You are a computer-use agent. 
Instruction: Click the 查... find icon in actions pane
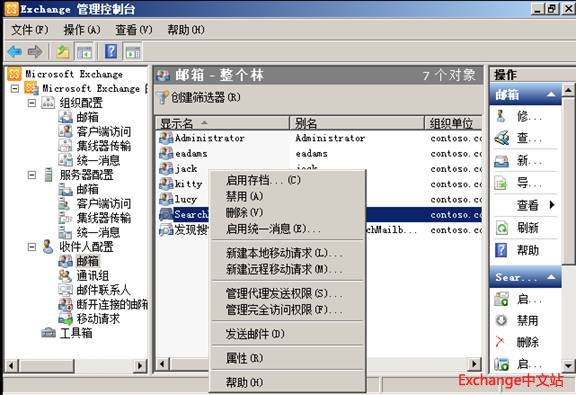point(501,138)
